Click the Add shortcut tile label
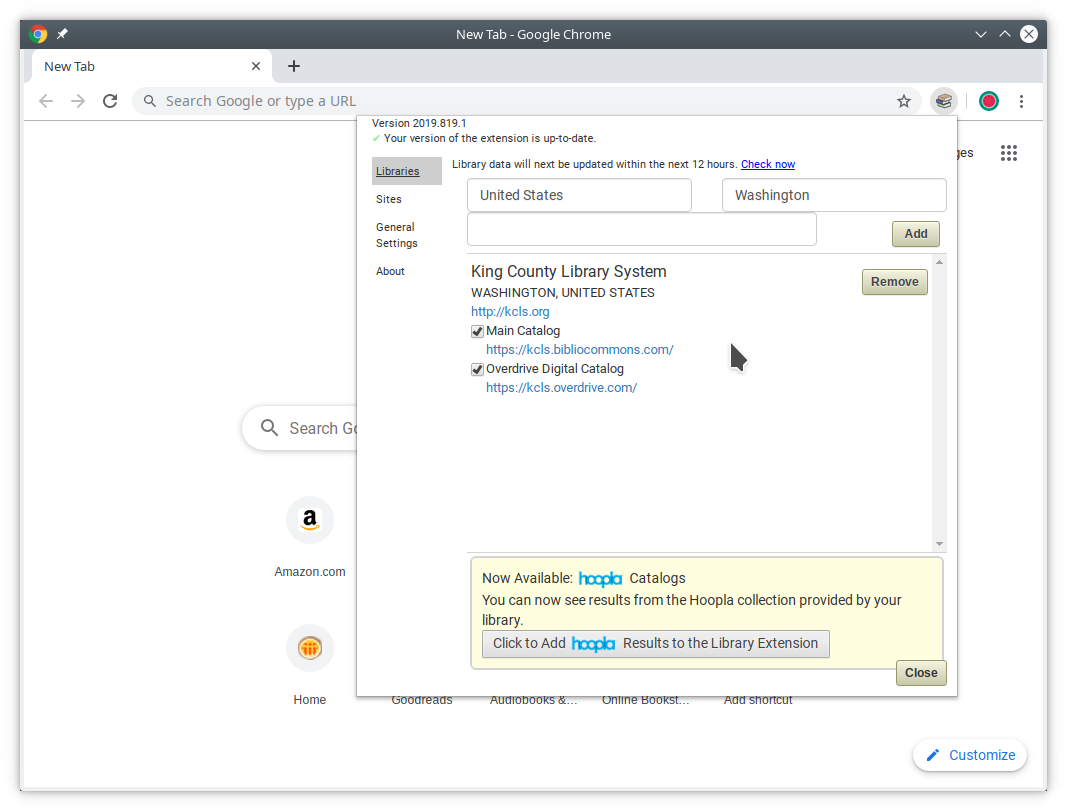1067x811 pixels. (757, 701)
